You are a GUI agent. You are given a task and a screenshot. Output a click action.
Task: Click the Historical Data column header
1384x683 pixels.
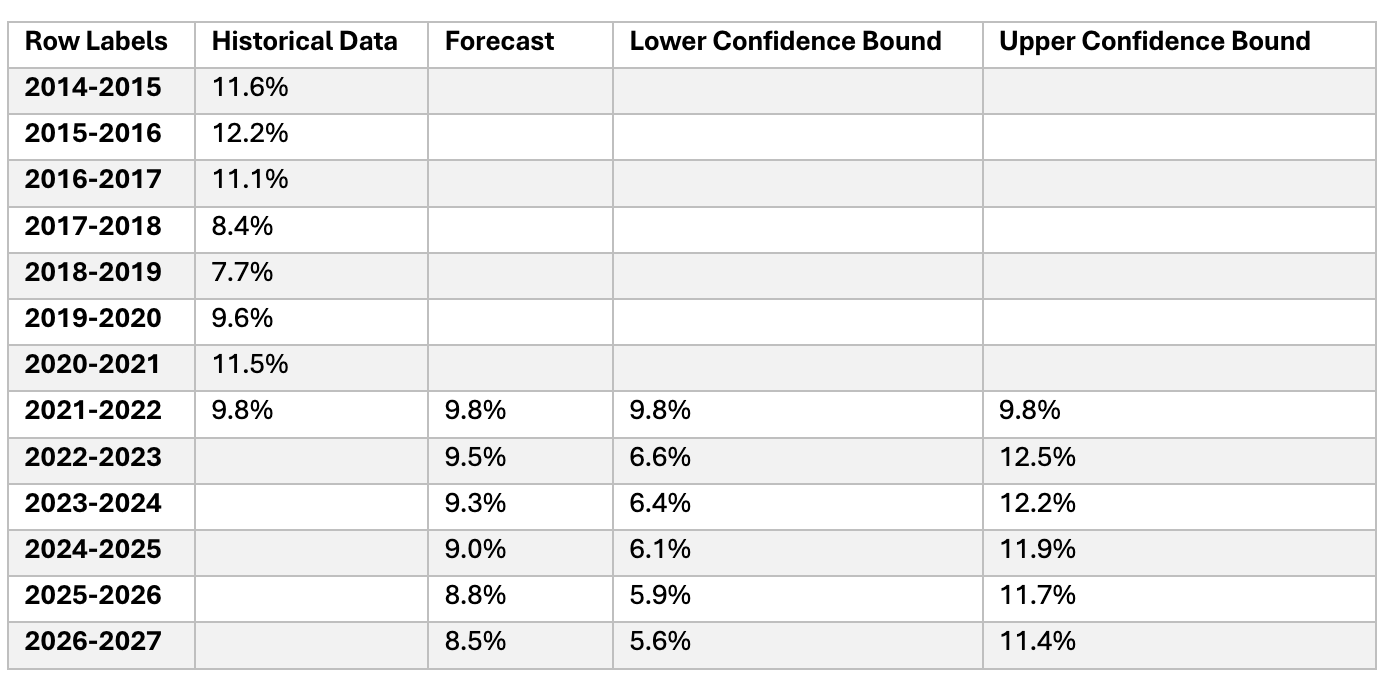[x=311, y=41]
